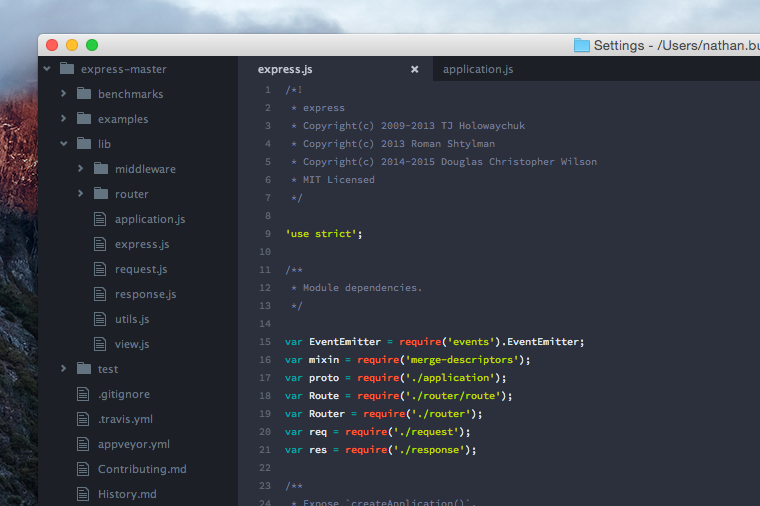Click 'Module dependencies.' comment text
Screen dimensions: 760x506
[x=363, y=288]
